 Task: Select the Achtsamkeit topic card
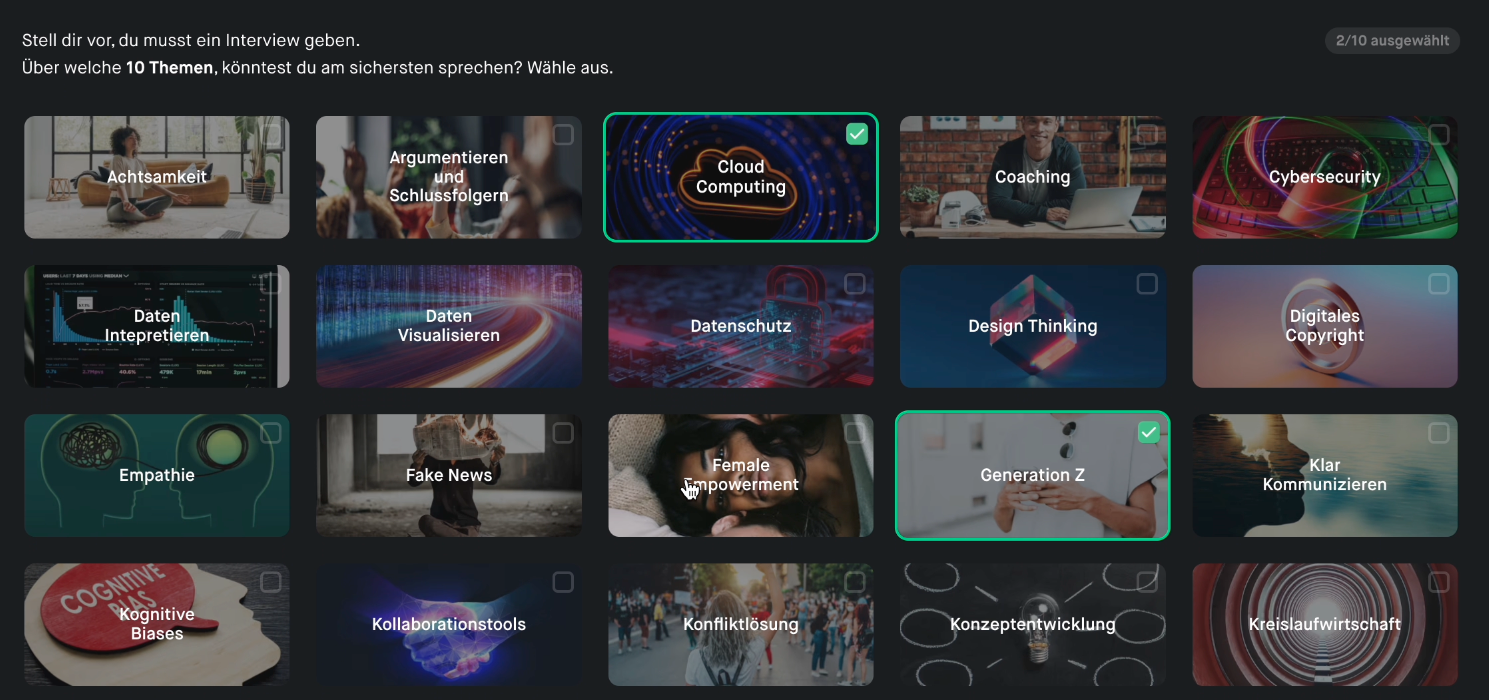tap(157, 177)
